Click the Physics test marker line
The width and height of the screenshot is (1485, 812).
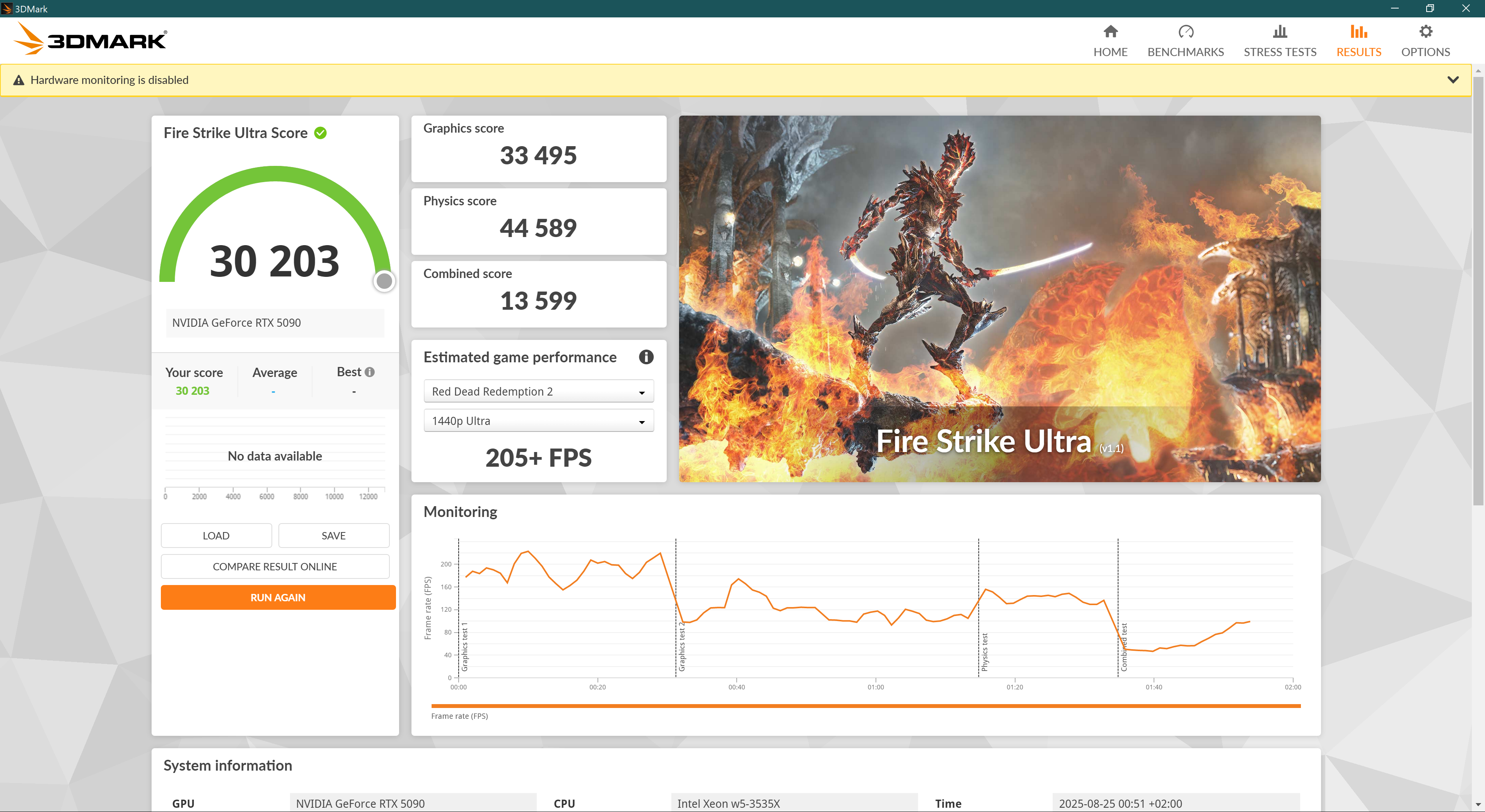pos(978,608)
